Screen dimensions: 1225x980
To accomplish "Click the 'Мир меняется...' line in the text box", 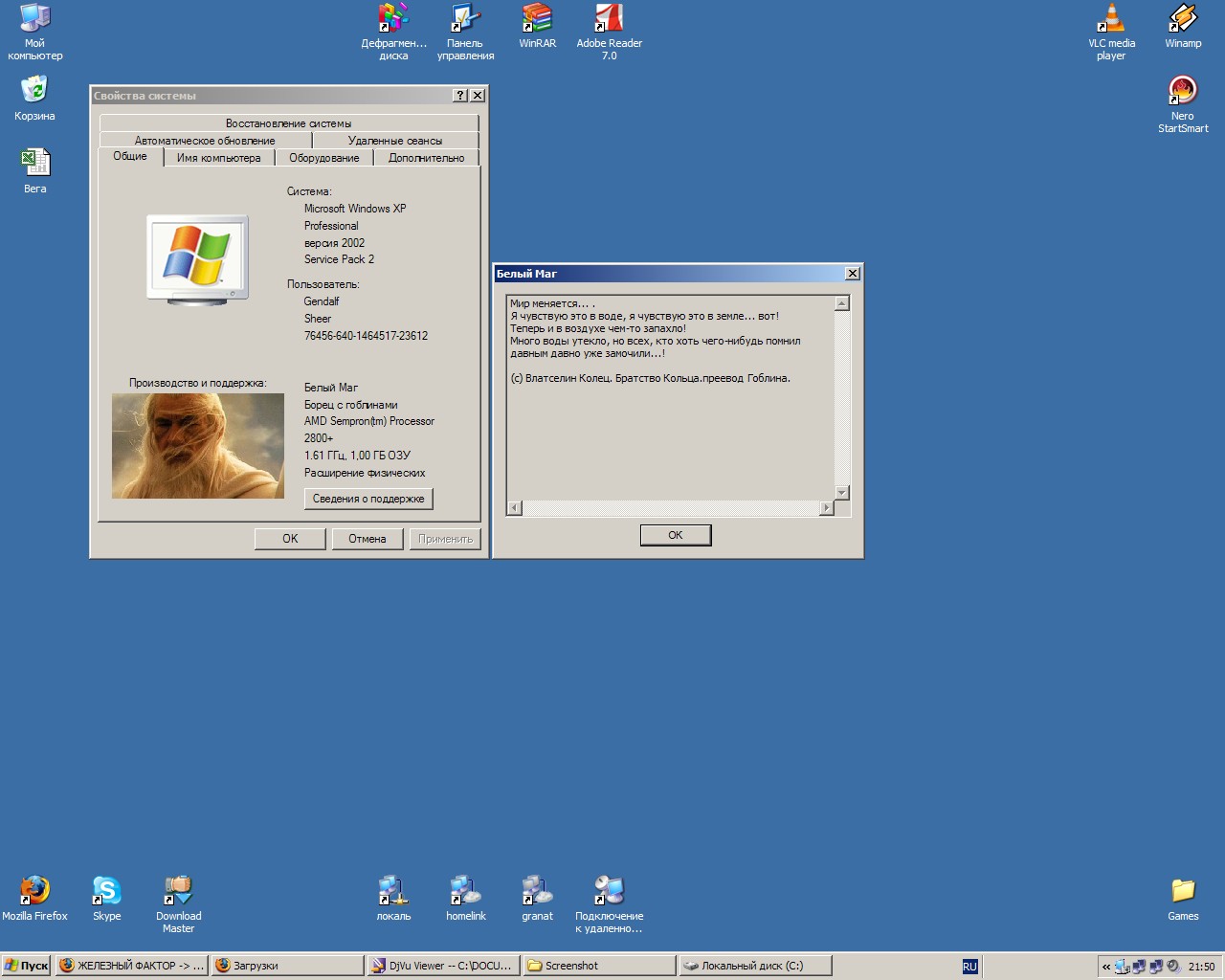I will coord(552,303).
